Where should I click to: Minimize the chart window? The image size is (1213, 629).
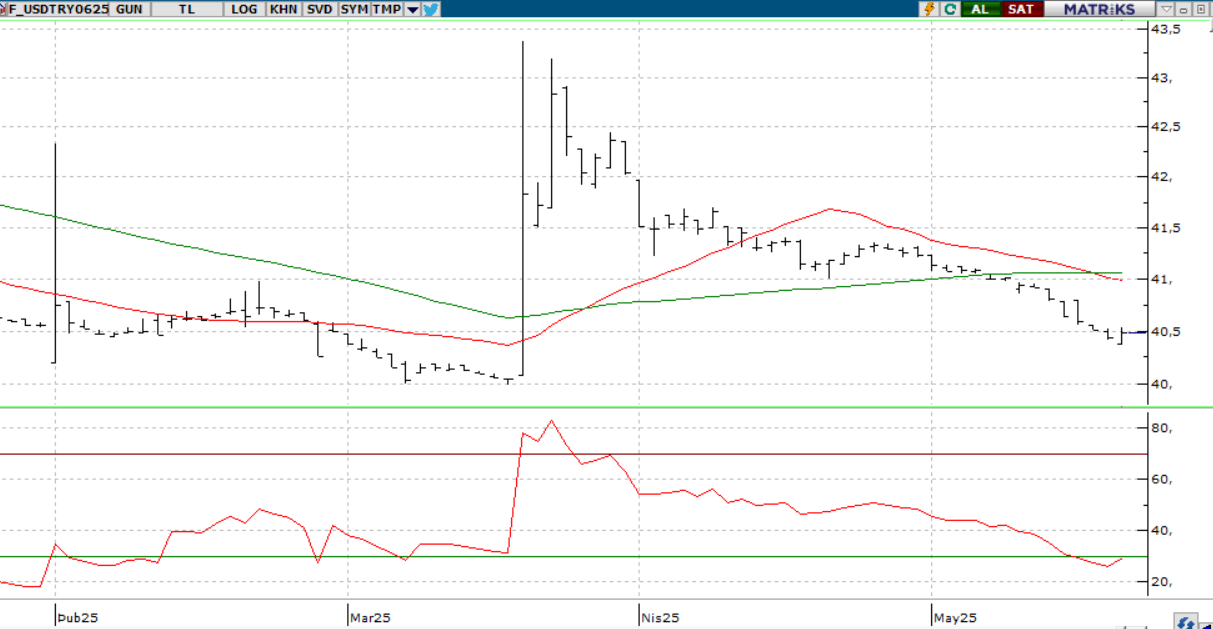[x=1183, y=9]
